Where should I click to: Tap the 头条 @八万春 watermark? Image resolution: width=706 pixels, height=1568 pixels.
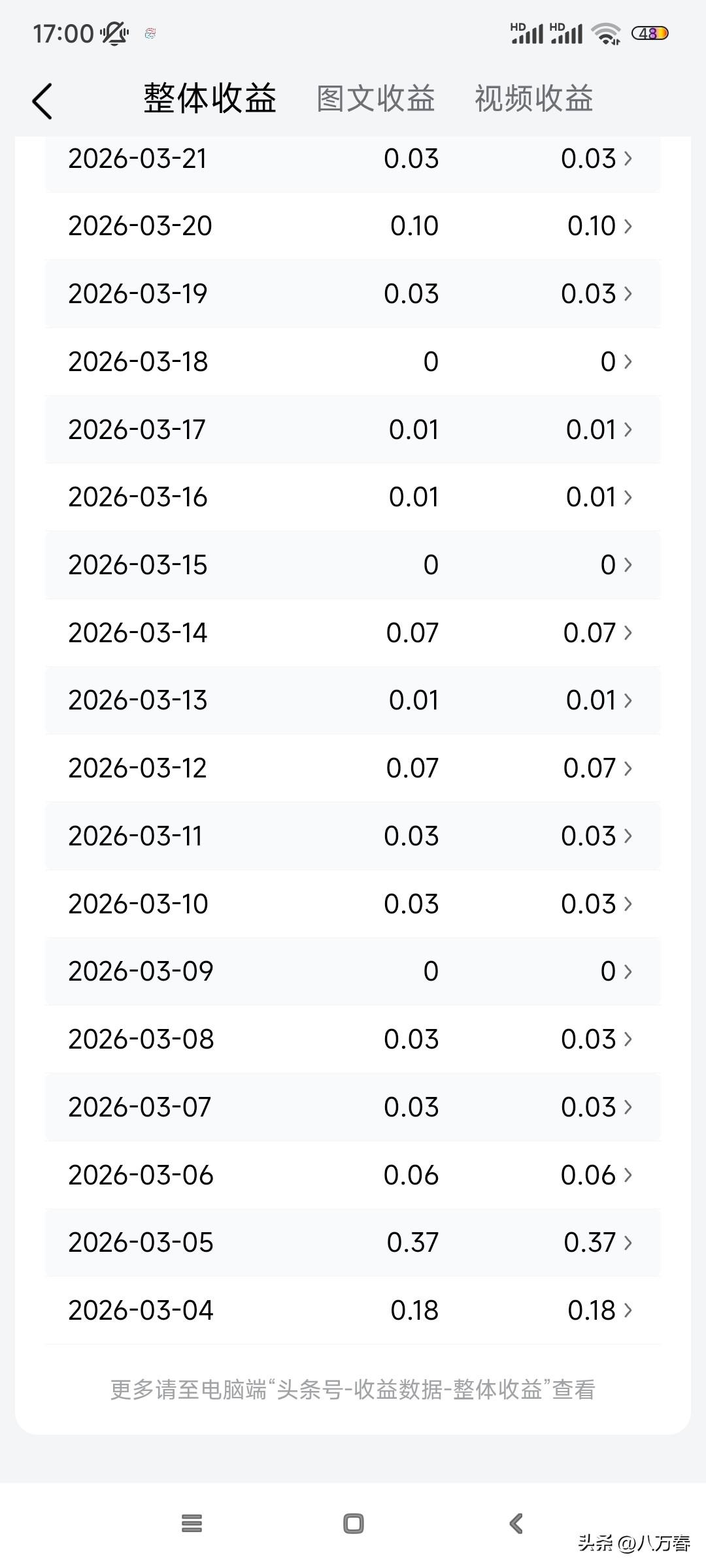pos(633,1543)
